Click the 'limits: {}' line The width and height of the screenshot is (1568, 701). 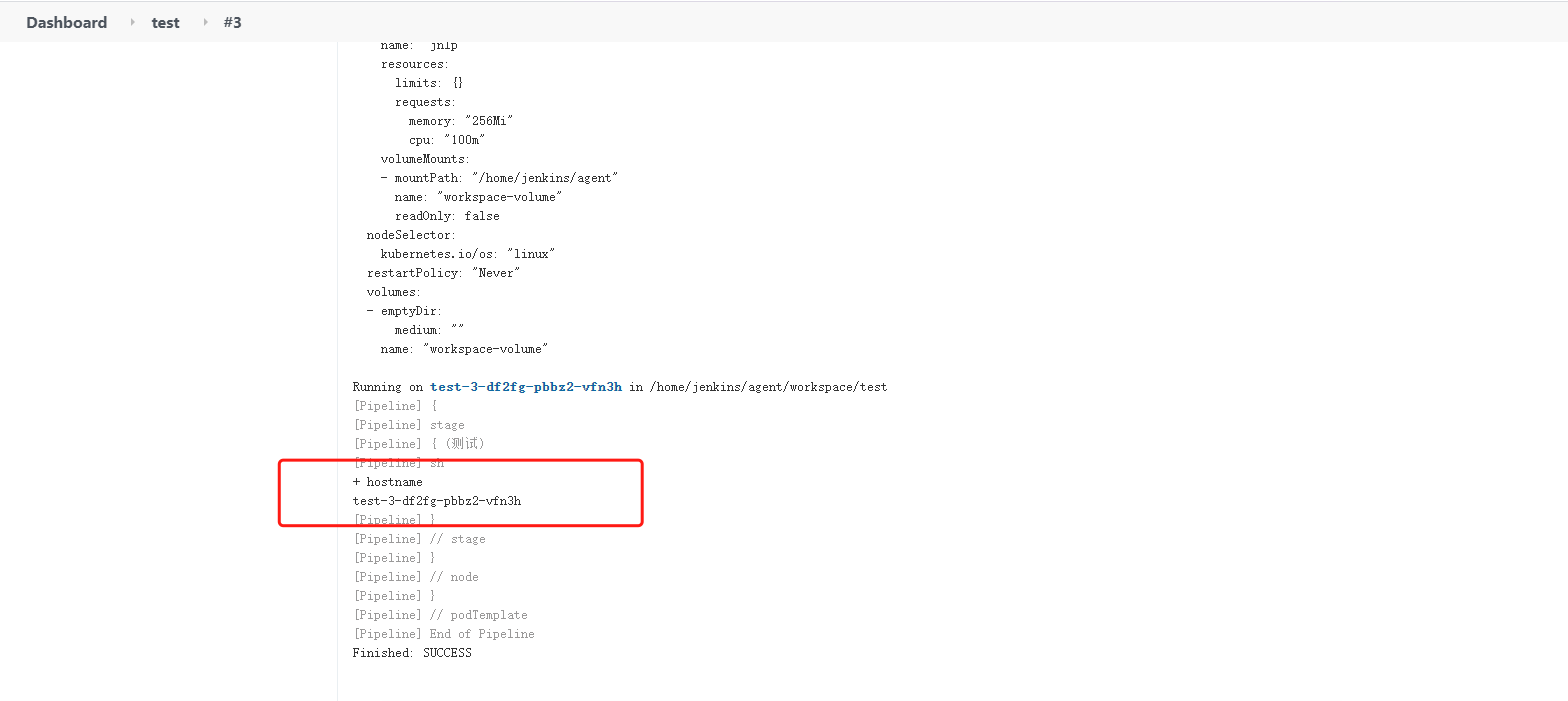click(x=428, y=83)
